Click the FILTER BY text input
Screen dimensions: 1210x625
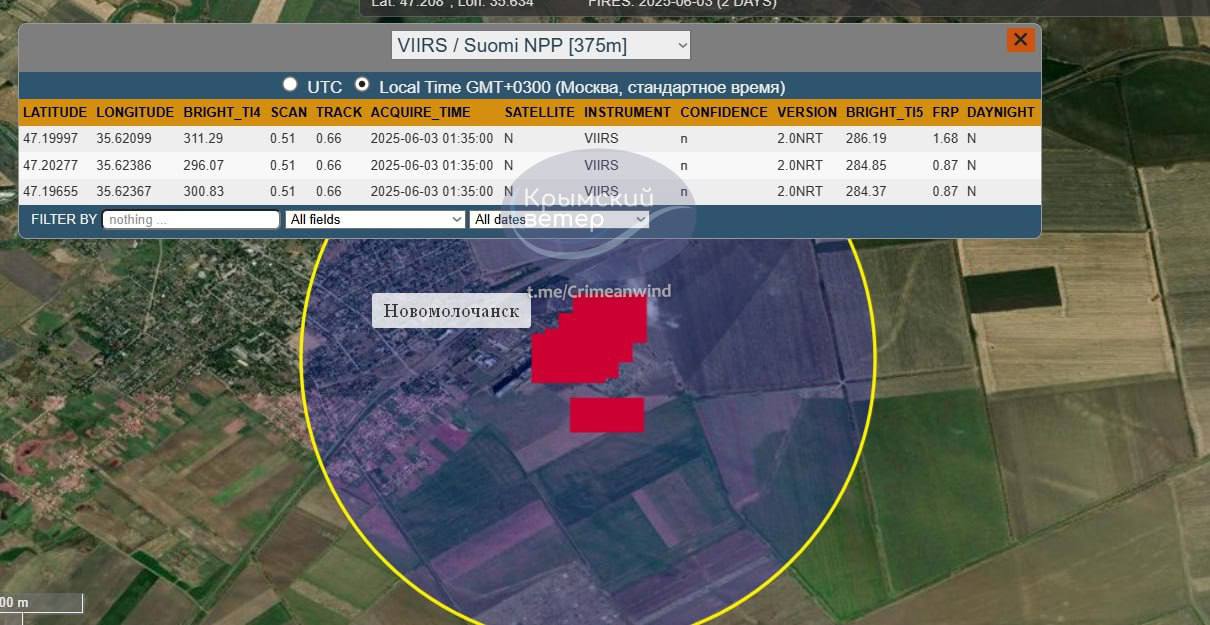[191, 219]
